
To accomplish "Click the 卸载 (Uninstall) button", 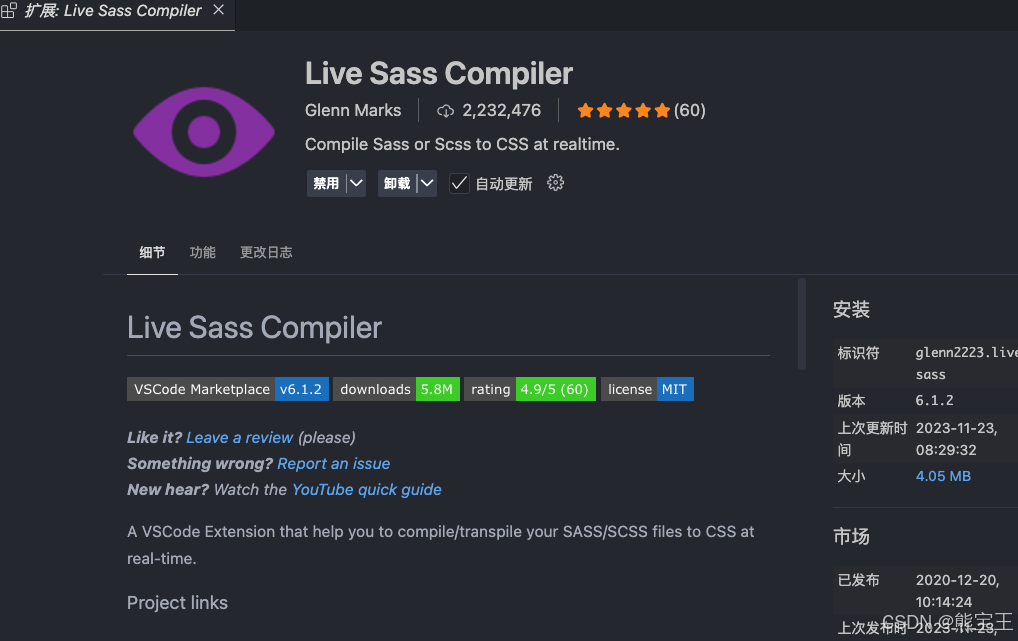I will tap(397, 183).
